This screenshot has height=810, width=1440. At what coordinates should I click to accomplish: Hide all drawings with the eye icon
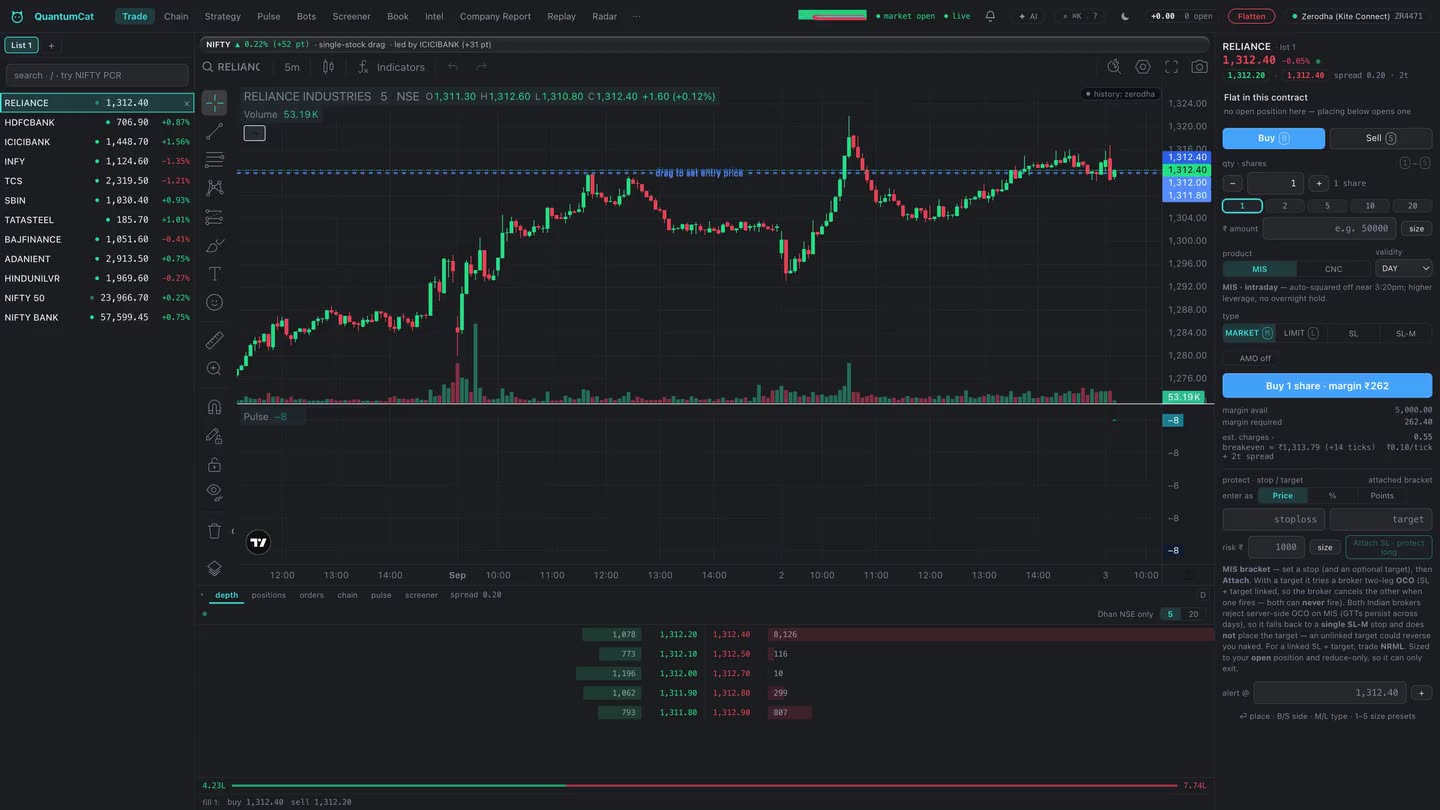214,492
